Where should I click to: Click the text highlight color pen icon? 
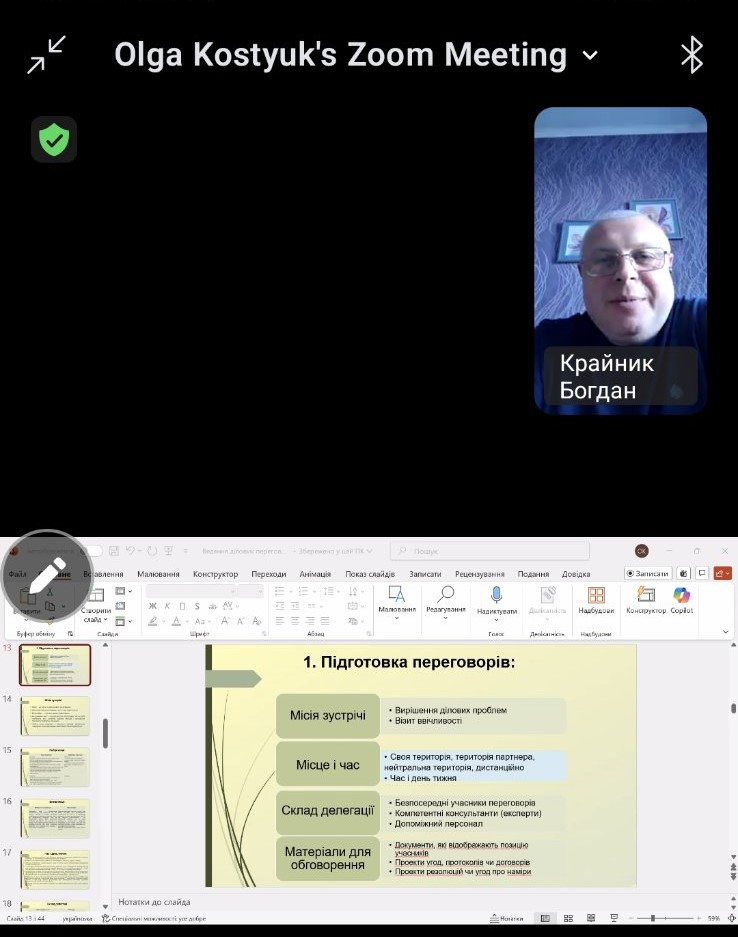point(153,621)
